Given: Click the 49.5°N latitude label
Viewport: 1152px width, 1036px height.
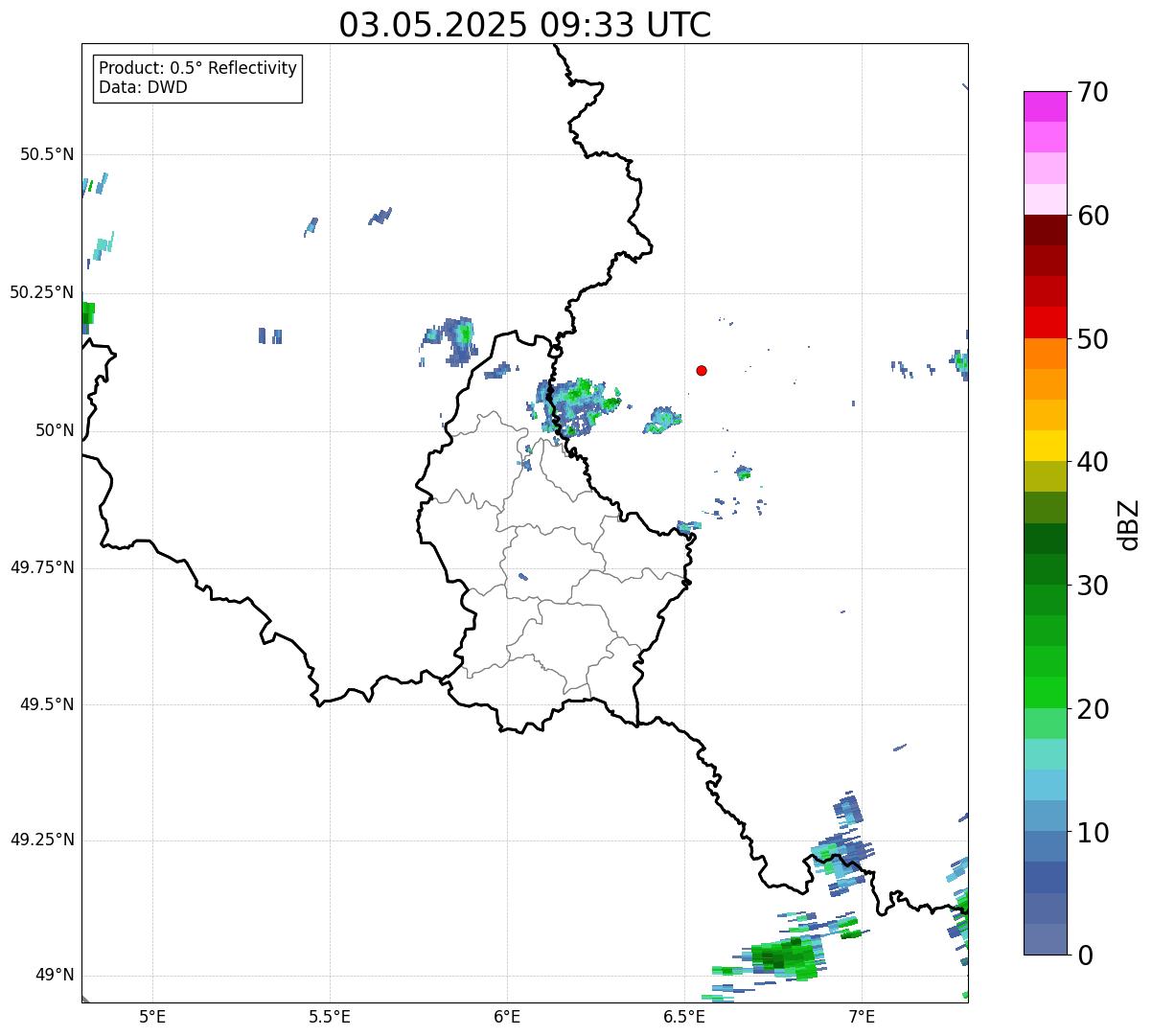Looking at the screenshot, I should click(x=47, y=704).
